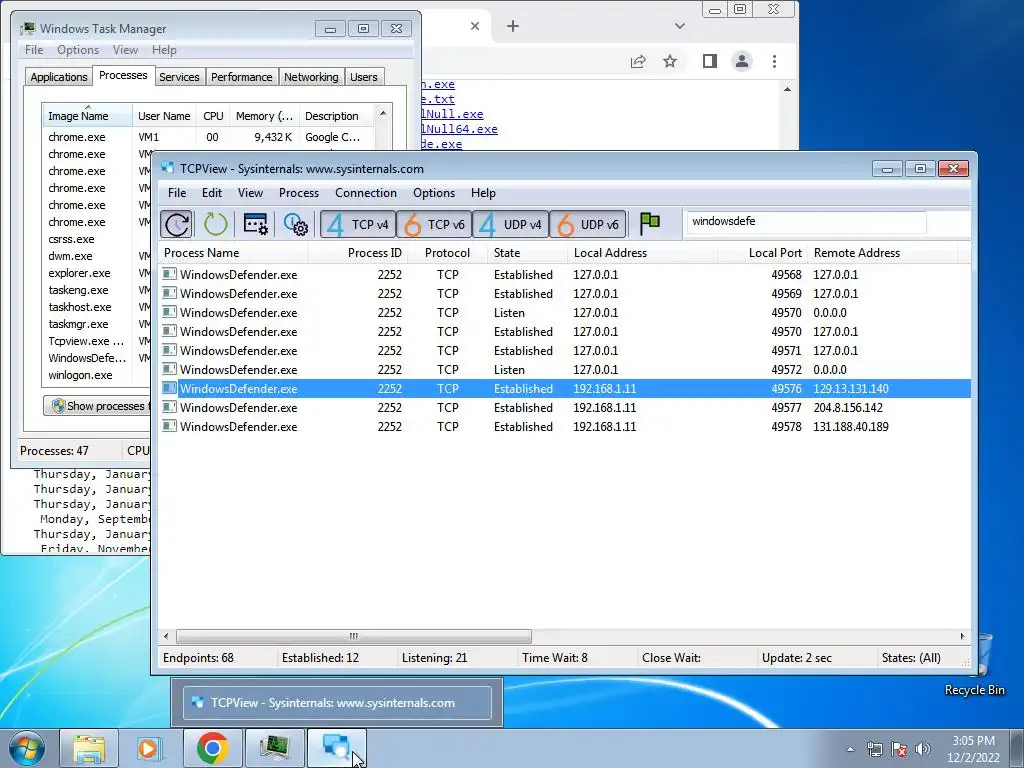Open Task Manager Options menu
1024x768 pixels.
(78, 50)
